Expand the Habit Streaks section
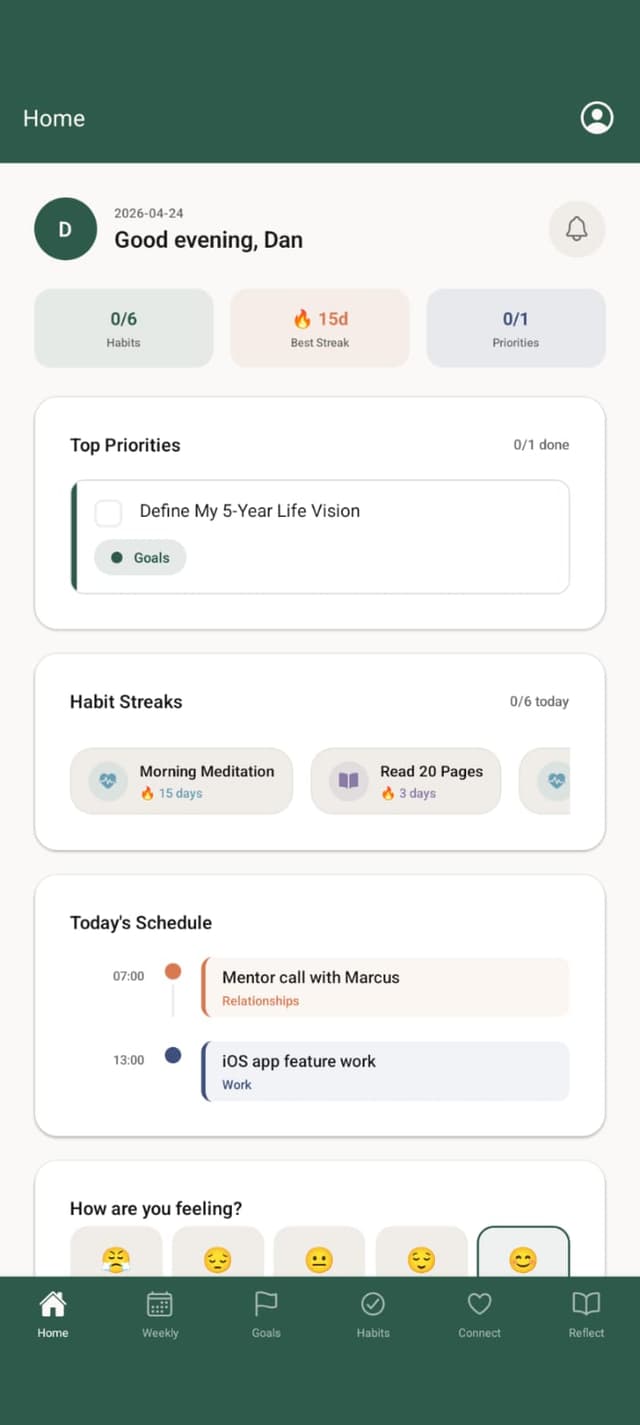The width and height of the screenshot is (640, 1425). pyautogui.click(x=126, y=702)
